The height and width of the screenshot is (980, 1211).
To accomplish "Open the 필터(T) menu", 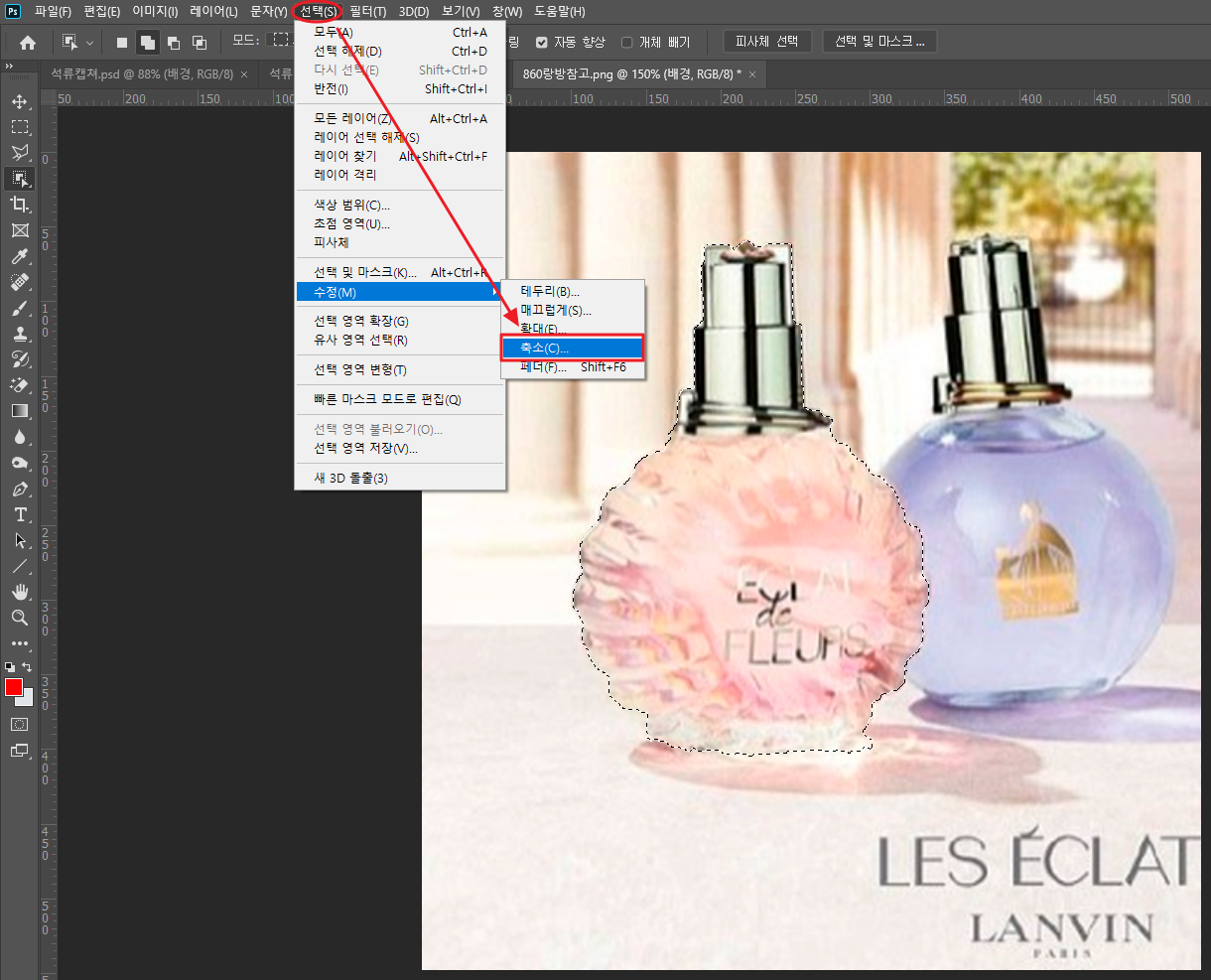I will [x=368, y=12].
